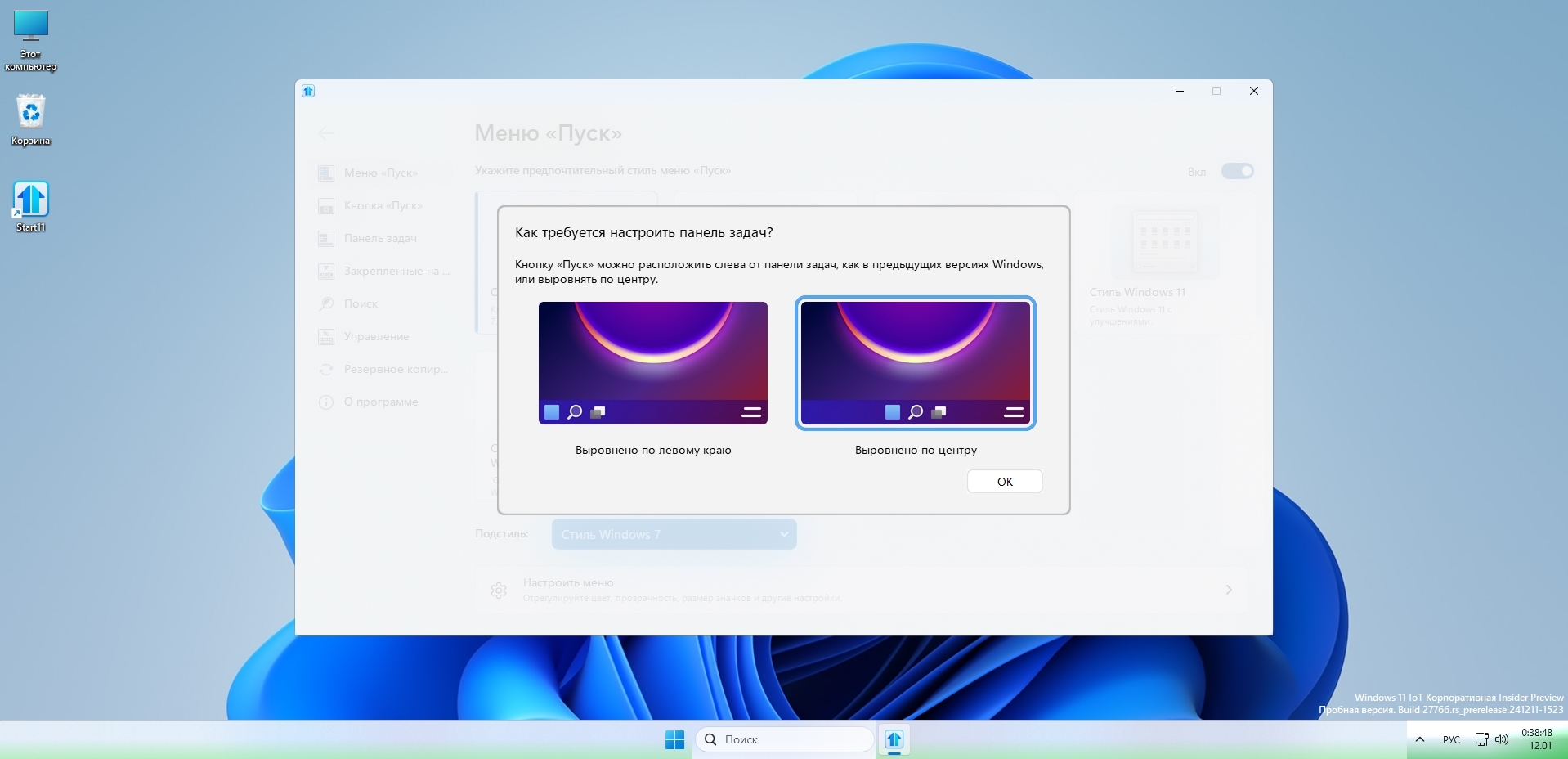Click the Start11 icon on the taskbar
The image size is (1568, 759).
(x=894, y=739)
